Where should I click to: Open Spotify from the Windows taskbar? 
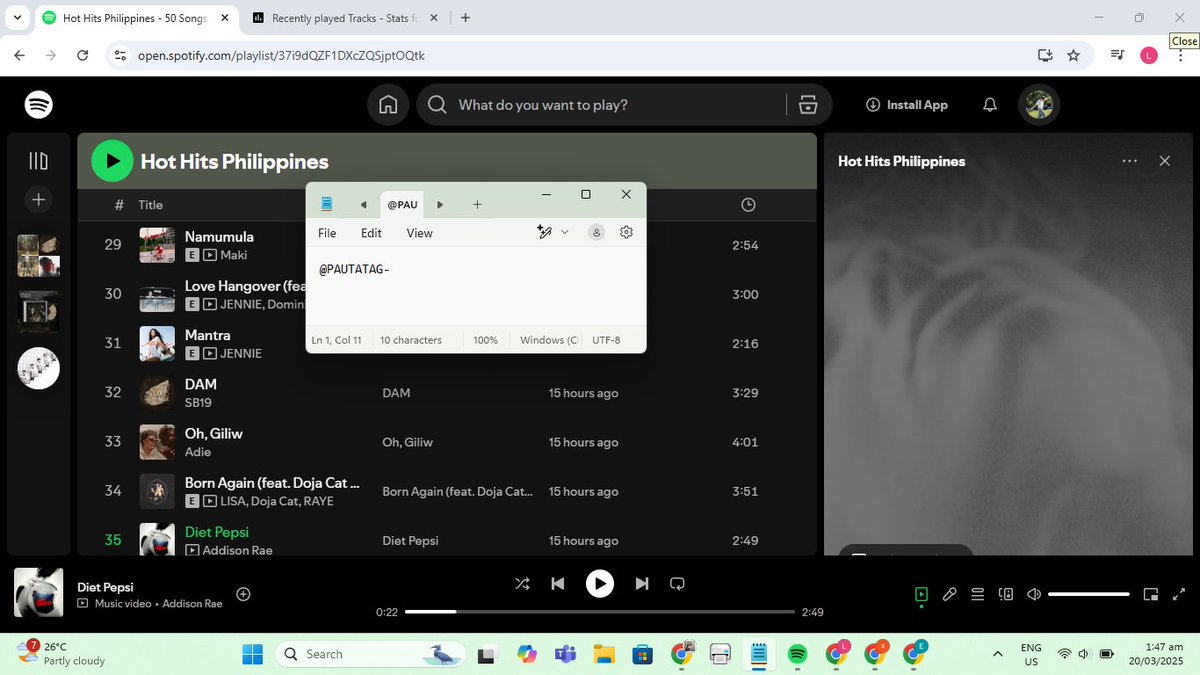[797, 654]
